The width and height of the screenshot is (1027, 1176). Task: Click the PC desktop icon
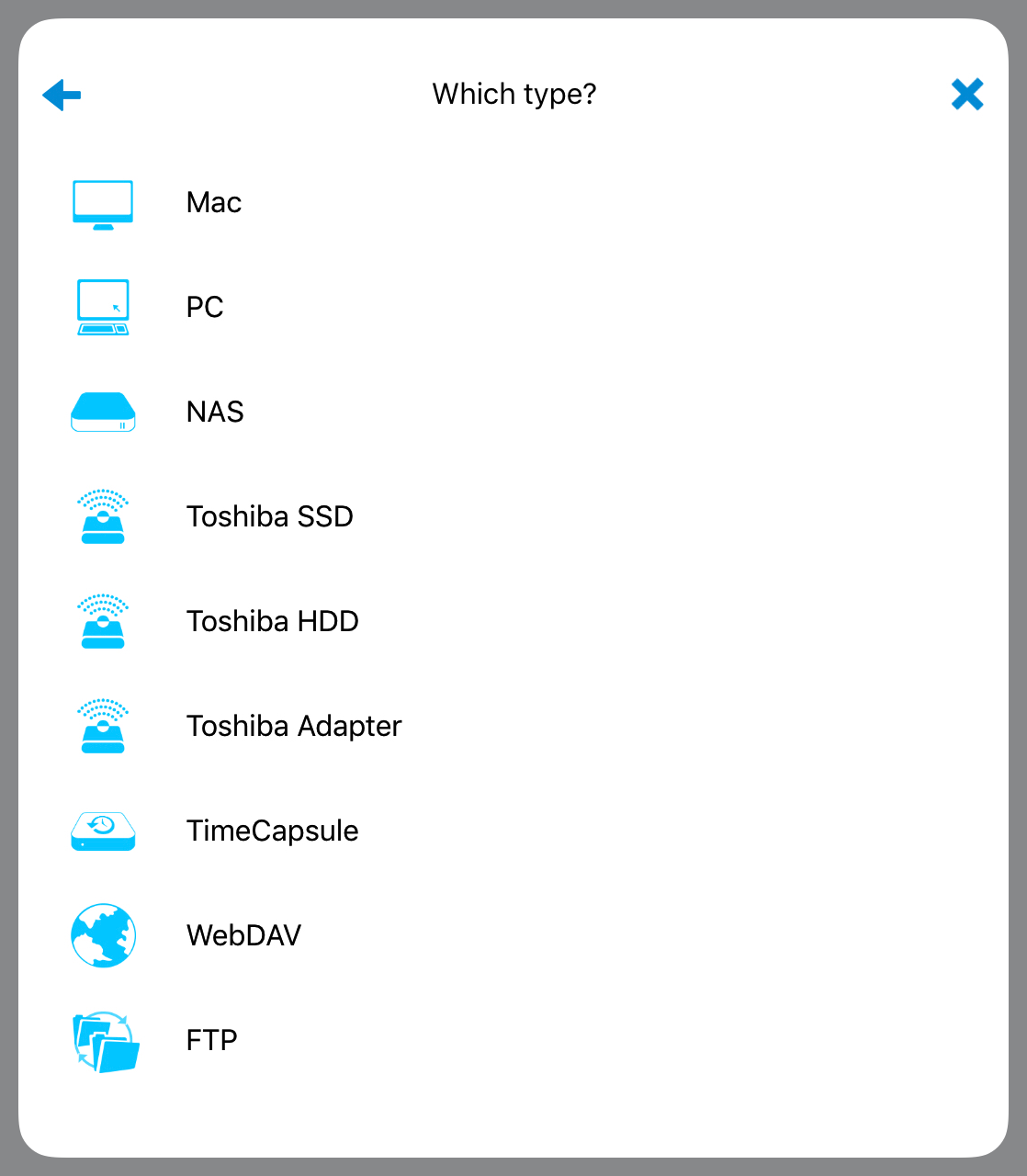coord(103,308)
